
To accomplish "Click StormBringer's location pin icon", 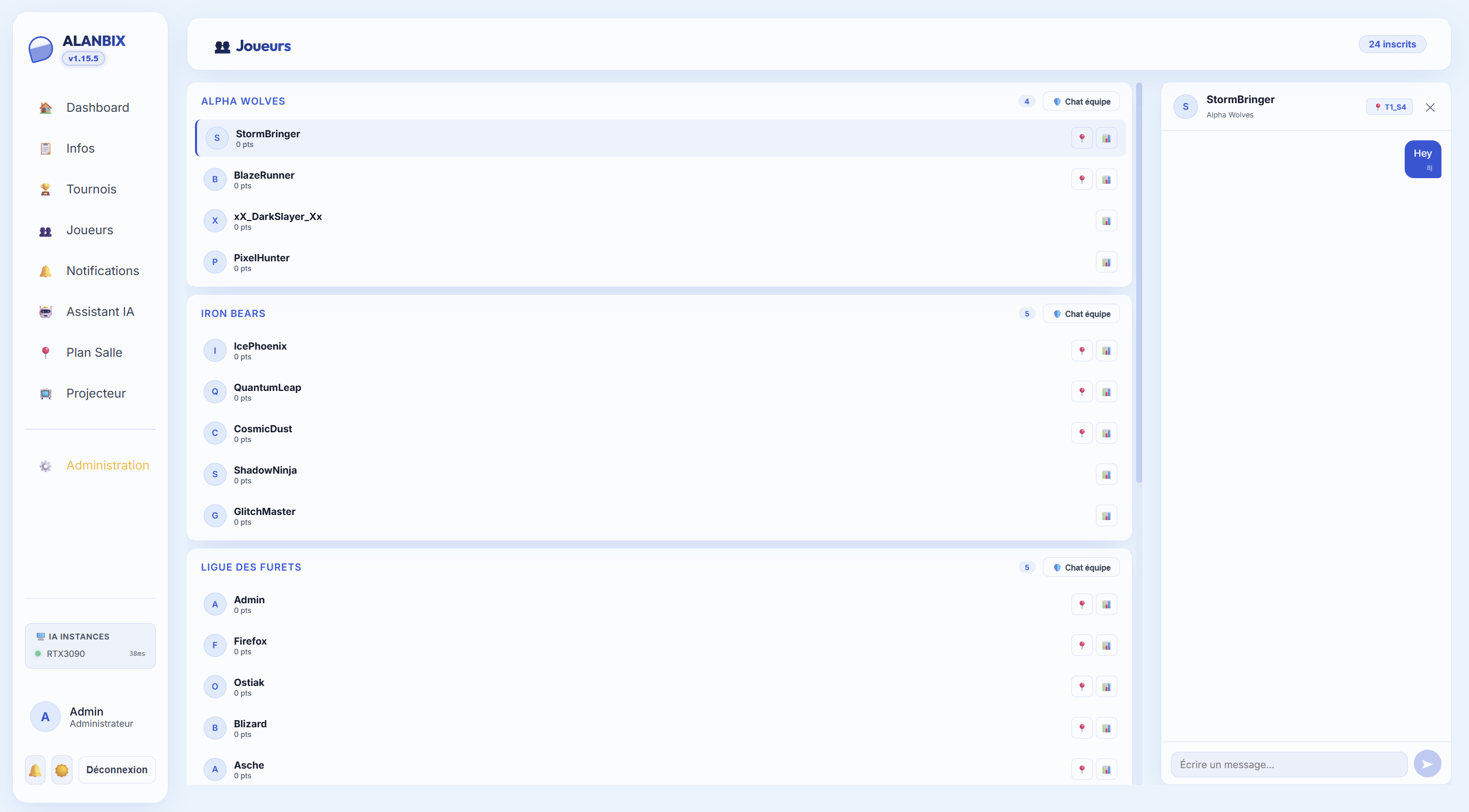I will (1082, 138).
